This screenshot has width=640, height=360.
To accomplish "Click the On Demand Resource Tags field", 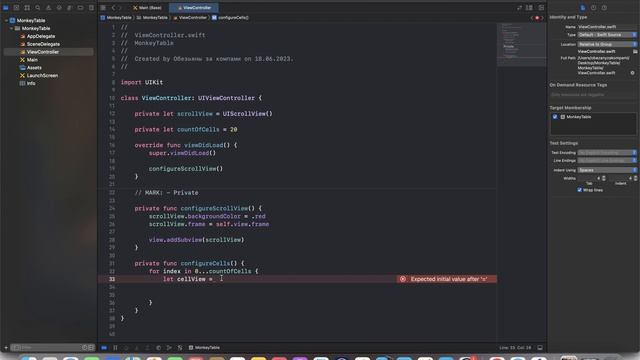I will point(593,95).
